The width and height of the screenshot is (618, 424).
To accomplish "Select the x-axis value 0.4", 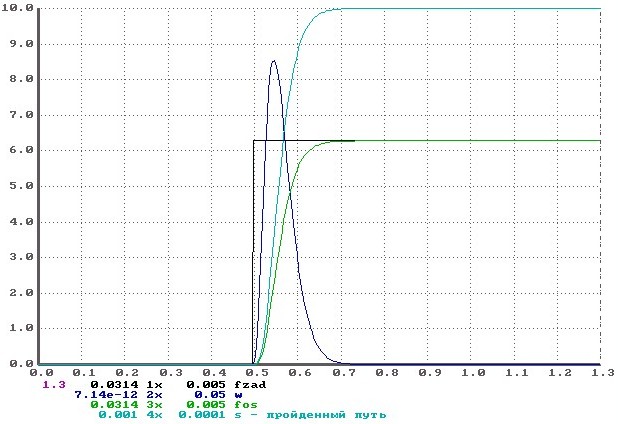I will [214, 373].
